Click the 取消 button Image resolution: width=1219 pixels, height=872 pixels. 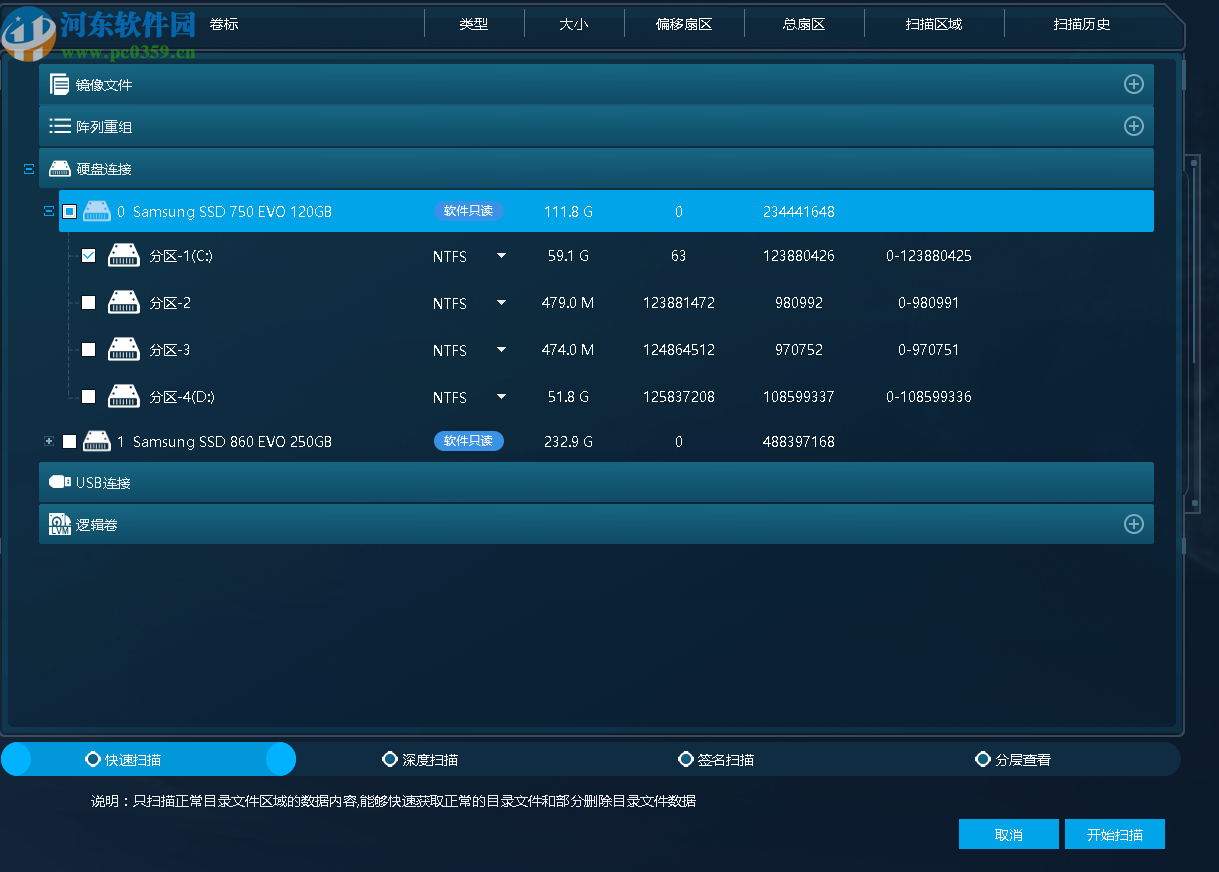tap(1008, 835)
